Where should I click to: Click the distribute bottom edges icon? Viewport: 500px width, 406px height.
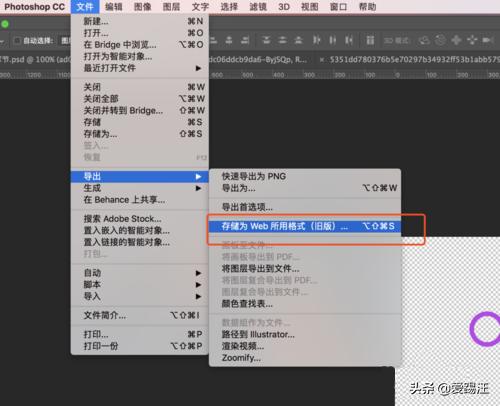click(x=299, y=40)
